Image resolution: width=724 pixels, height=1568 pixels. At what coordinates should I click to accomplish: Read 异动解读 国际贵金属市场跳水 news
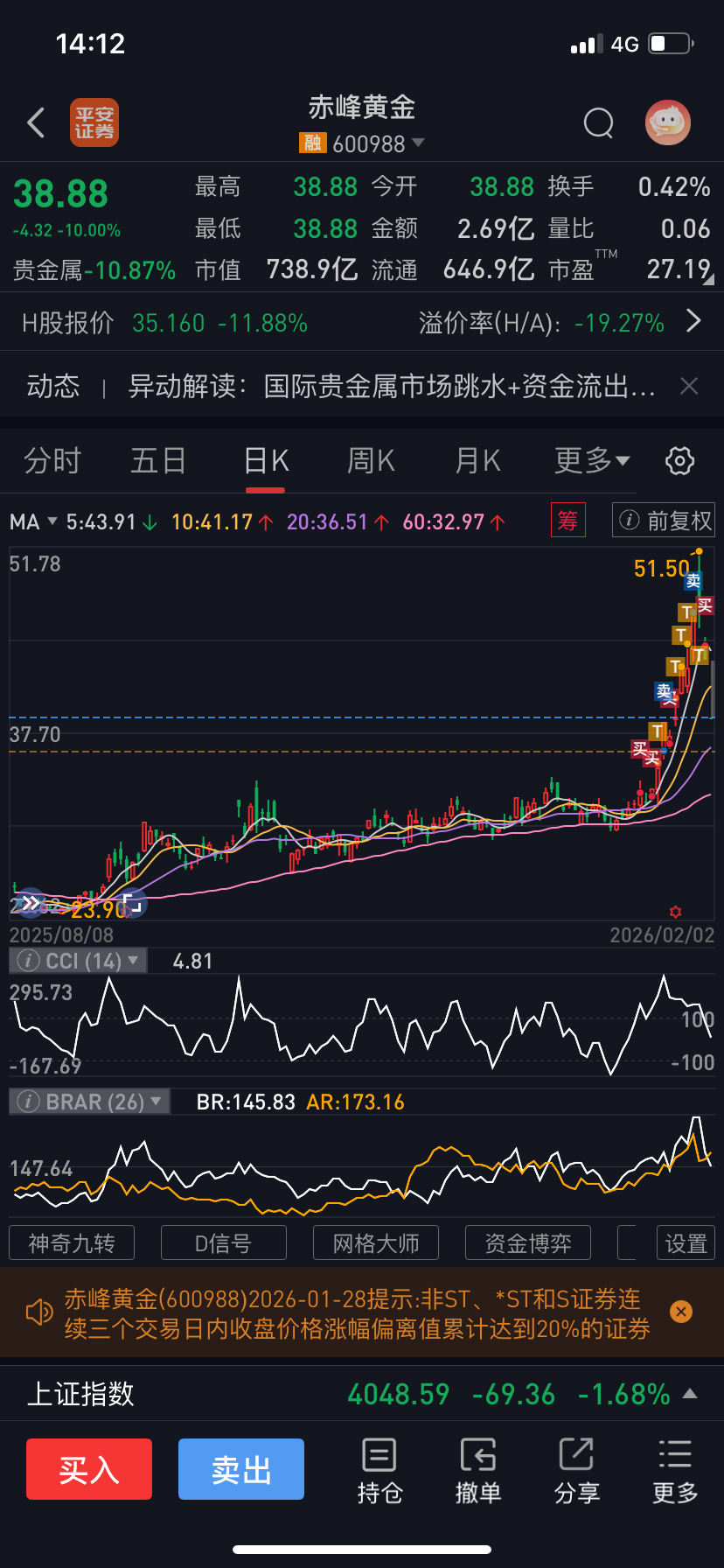coord(392,386)
